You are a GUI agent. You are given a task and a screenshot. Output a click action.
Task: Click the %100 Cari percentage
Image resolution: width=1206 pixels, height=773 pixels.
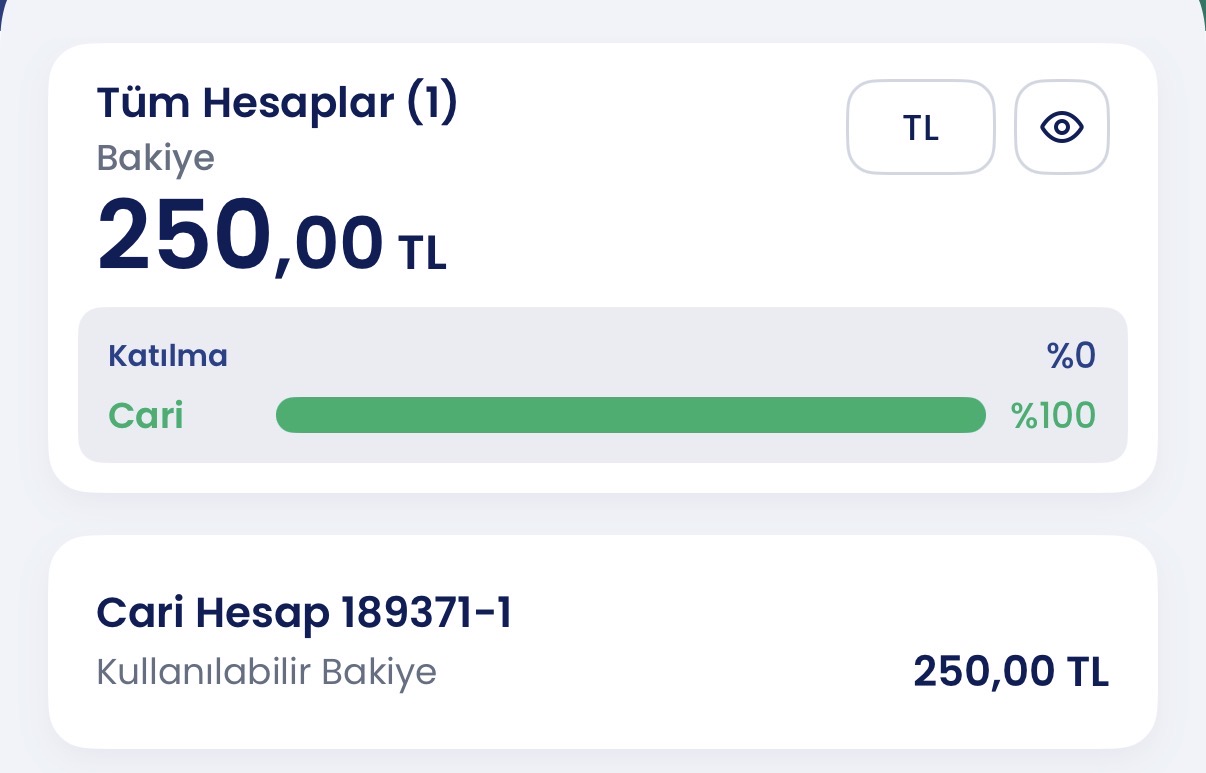coord(1054,415)
